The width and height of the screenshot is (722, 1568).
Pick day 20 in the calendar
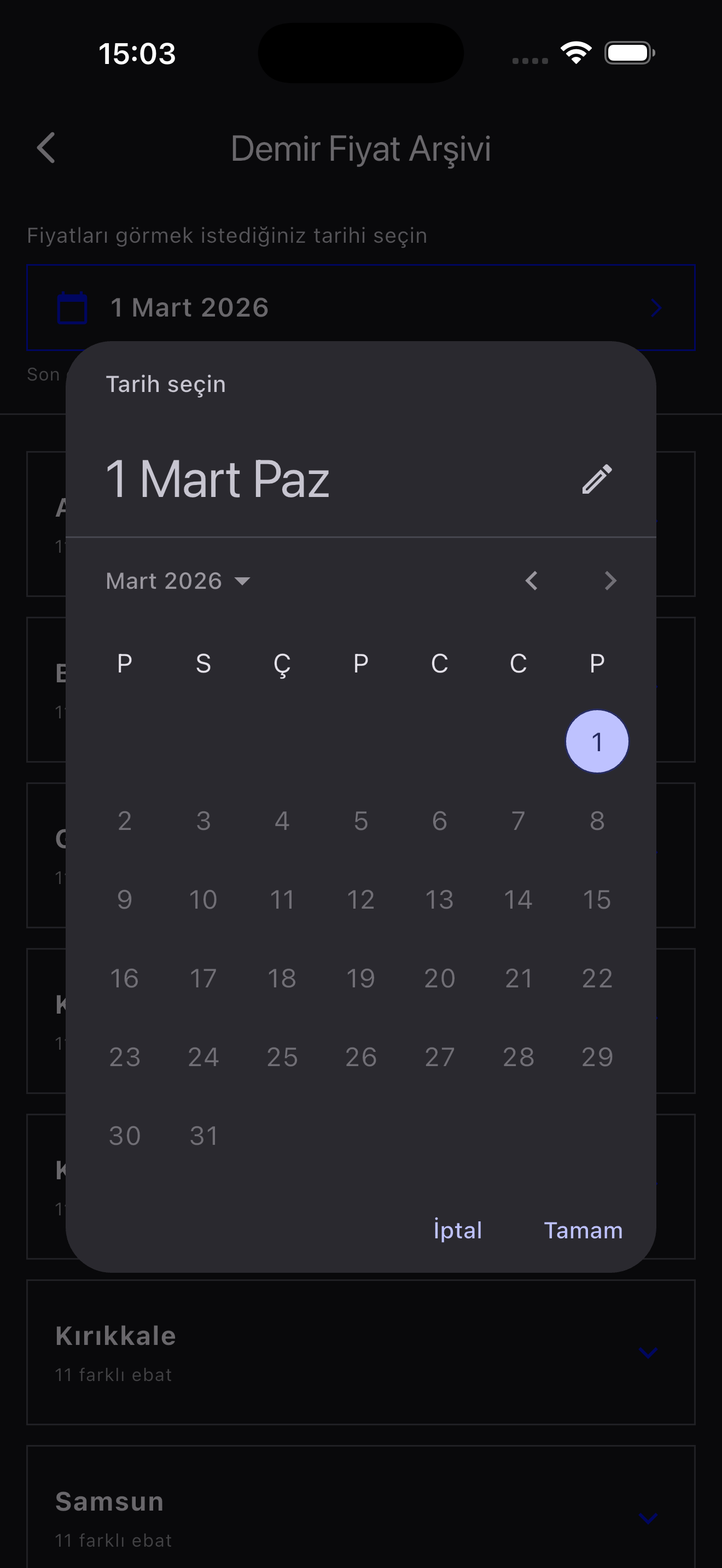coord(440,978)
